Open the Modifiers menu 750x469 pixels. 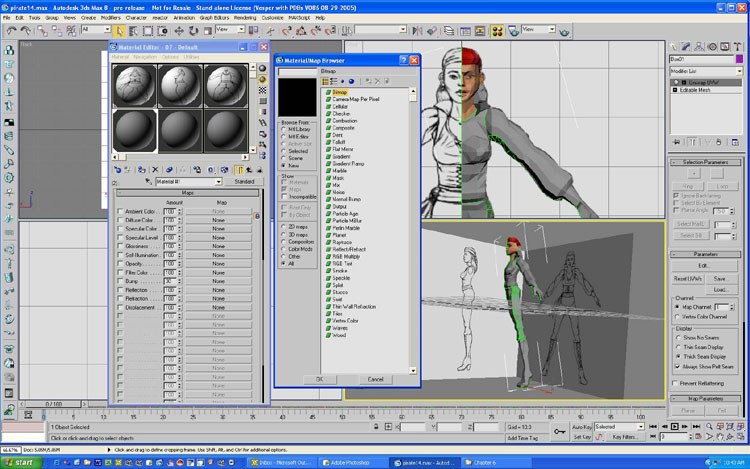[x=109, y=17]
